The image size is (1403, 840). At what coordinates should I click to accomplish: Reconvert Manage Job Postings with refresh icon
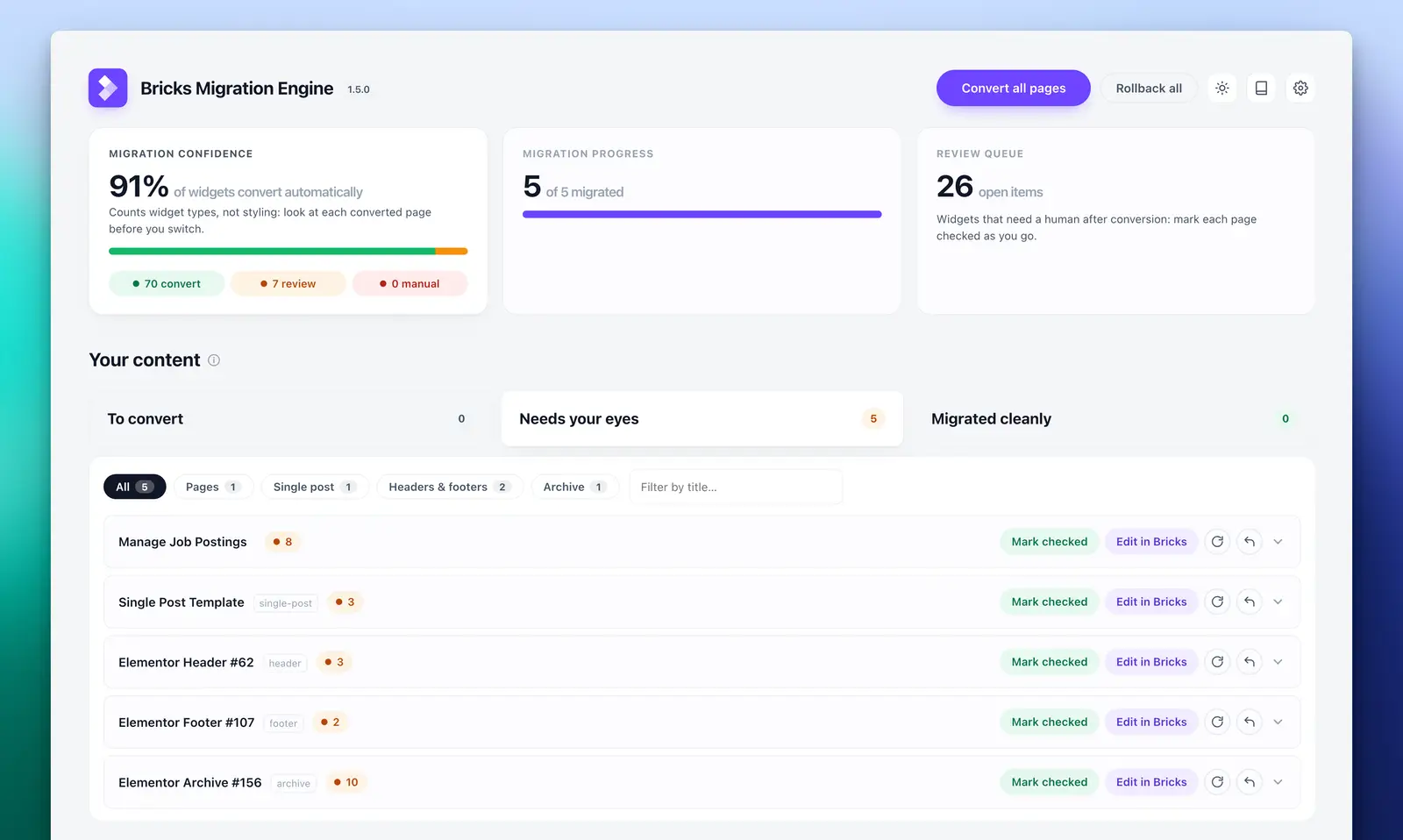(x=1217, y=542)
